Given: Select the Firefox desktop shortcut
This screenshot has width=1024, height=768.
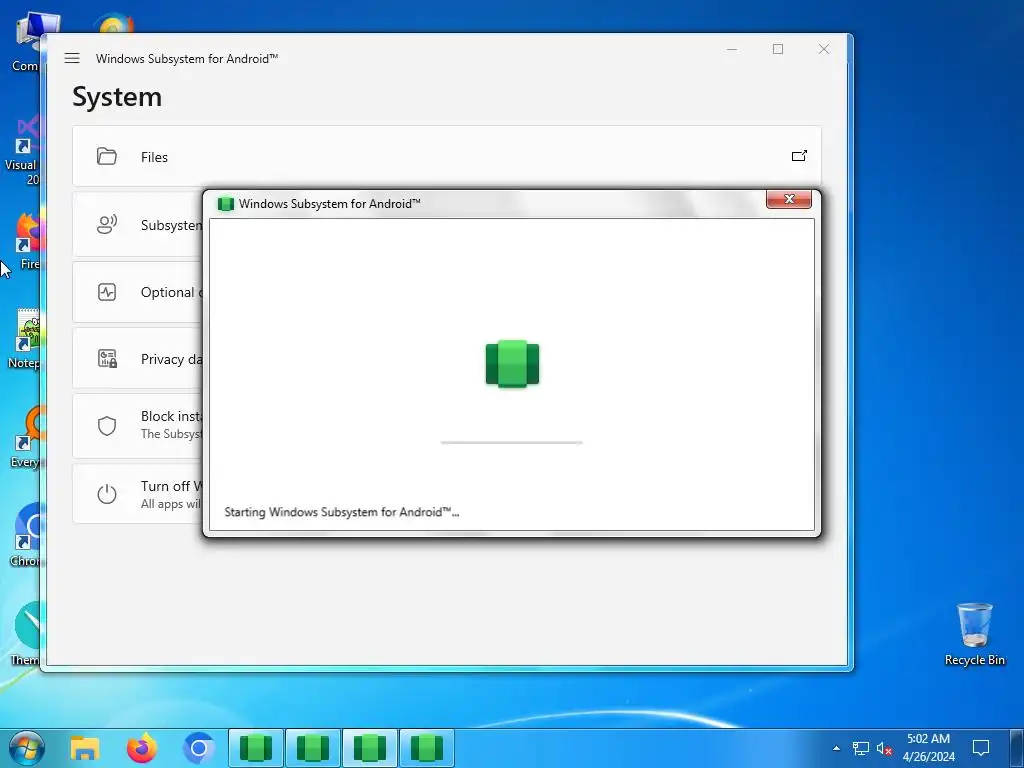Looking at the screenshot, I should (26, 240).
